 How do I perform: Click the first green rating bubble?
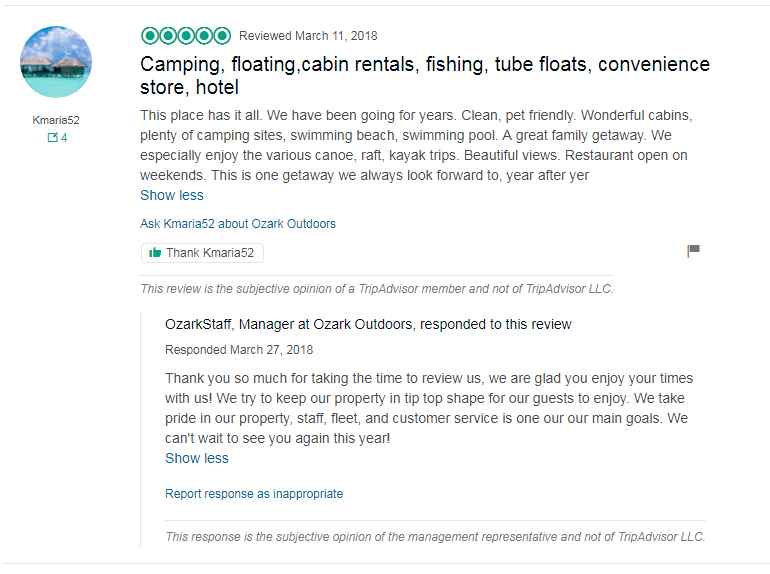coord(149,36)
